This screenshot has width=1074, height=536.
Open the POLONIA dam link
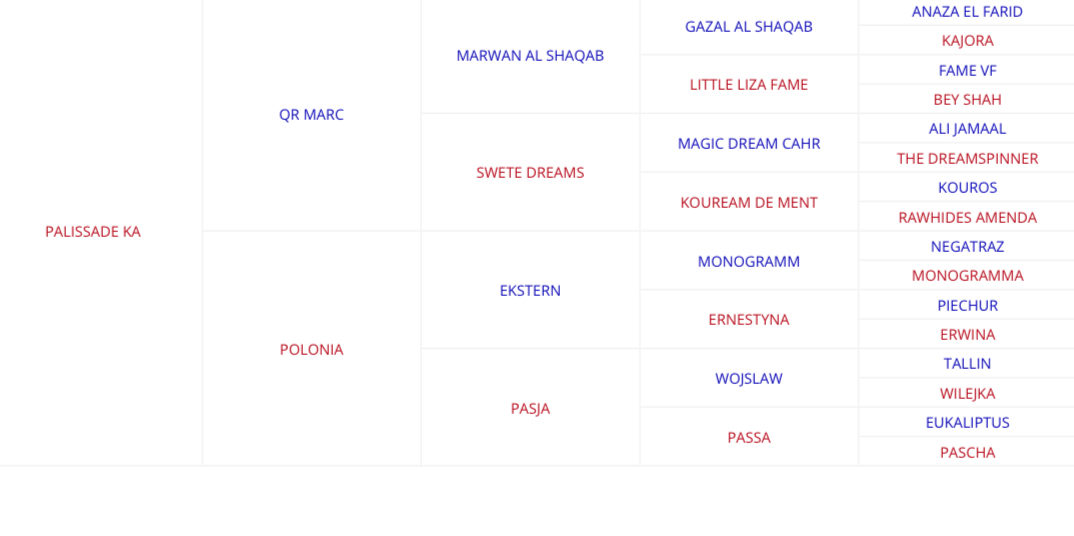click(x=311, y=350)
